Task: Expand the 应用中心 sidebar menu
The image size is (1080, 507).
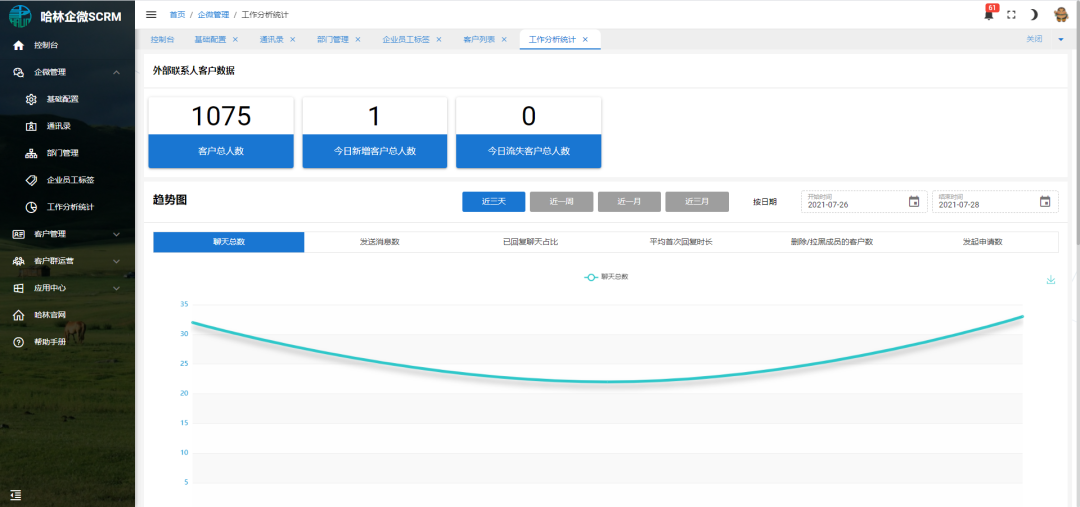Action: (117, 288)
